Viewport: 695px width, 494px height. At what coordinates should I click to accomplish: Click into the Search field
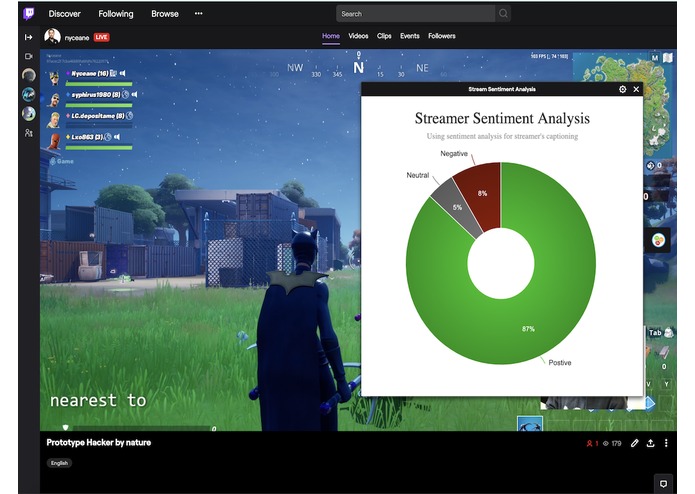click(x=415, y=14)
